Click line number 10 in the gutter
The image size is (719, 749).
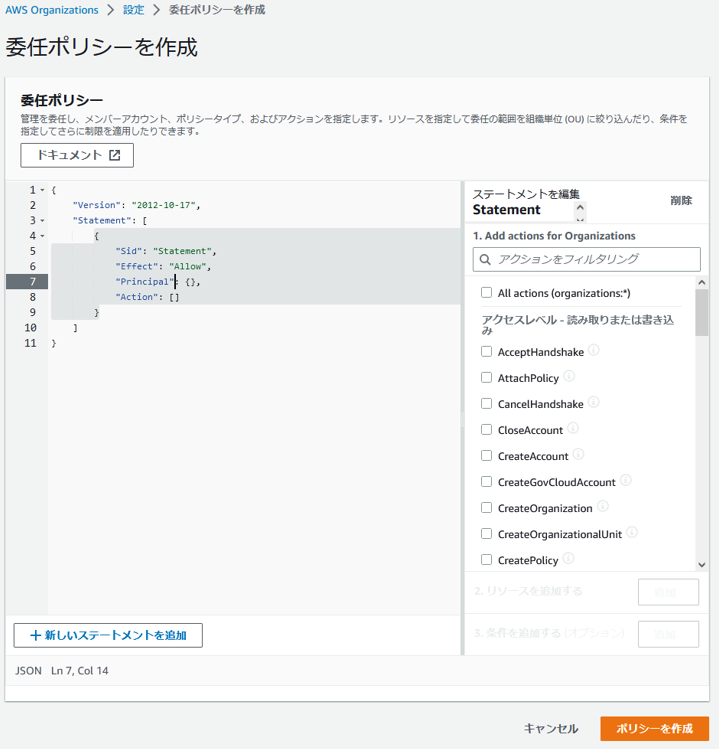[31, 328]
